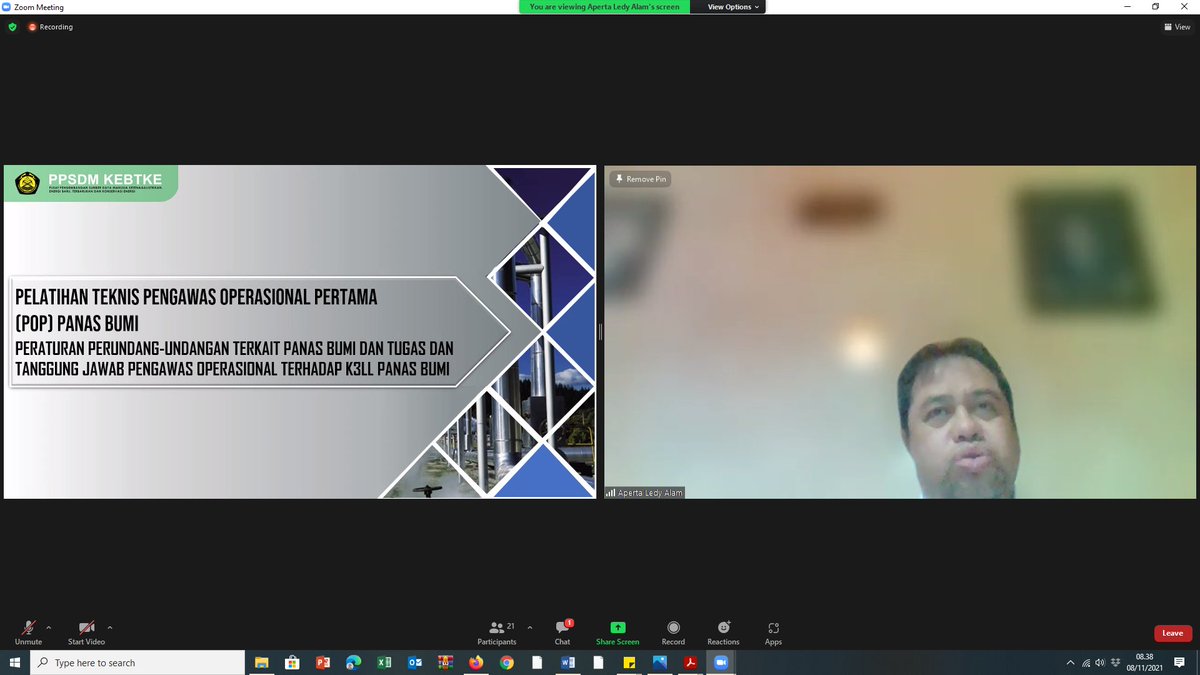Open the volume control in system tray

click(x=1100, y=662)
